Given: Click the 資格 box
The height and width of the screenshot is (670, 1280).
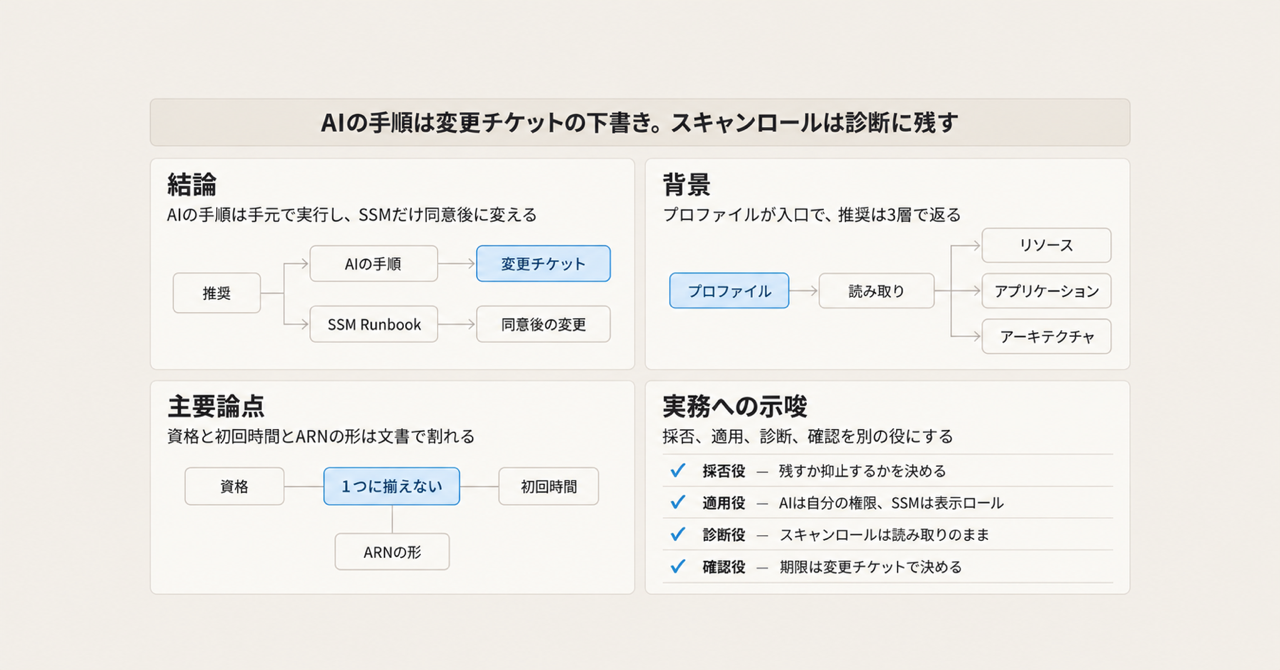Looking at the screenshot, I should [235, 487].
